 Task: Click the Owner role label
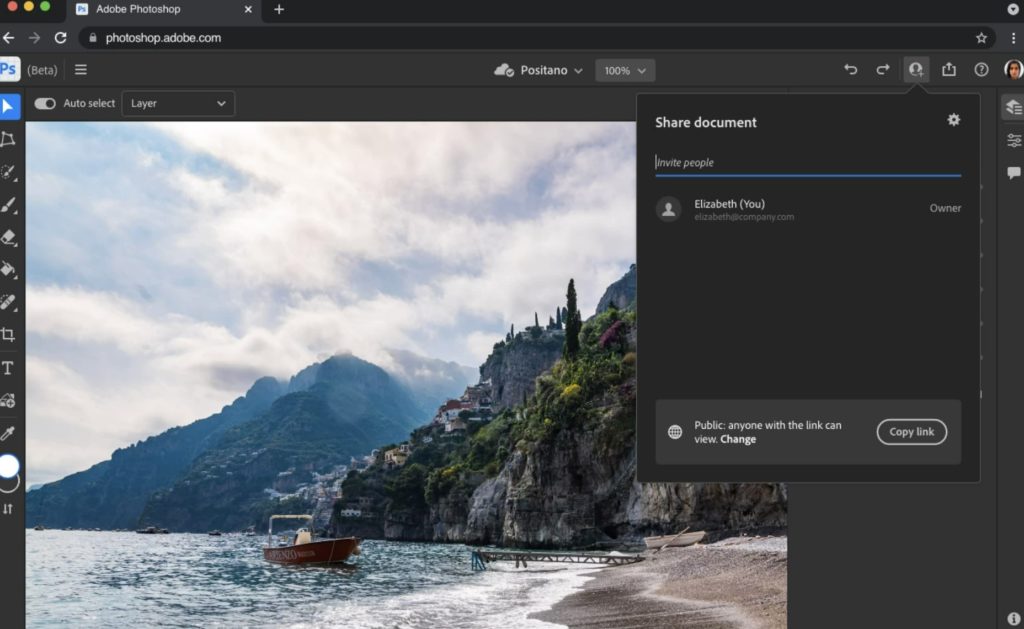click(x=945, y=208)
